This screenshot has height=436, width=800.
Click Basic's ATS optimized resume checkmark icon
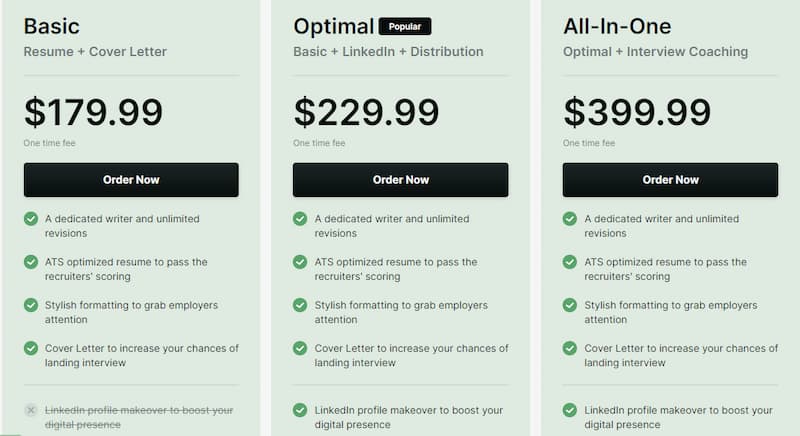pyautogui.click(x=31, y=262)
